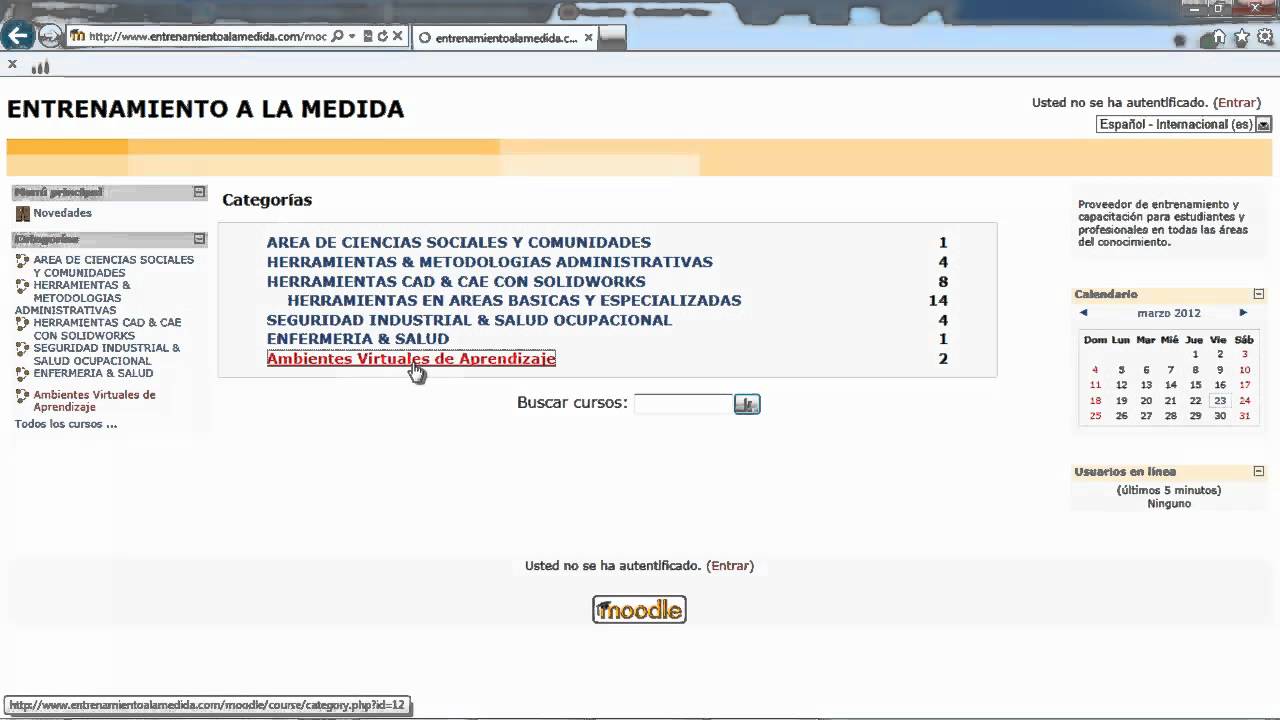Collapse the Menú principal block
This screenshot has height=720, width=1280.
[x=199, y=192]
